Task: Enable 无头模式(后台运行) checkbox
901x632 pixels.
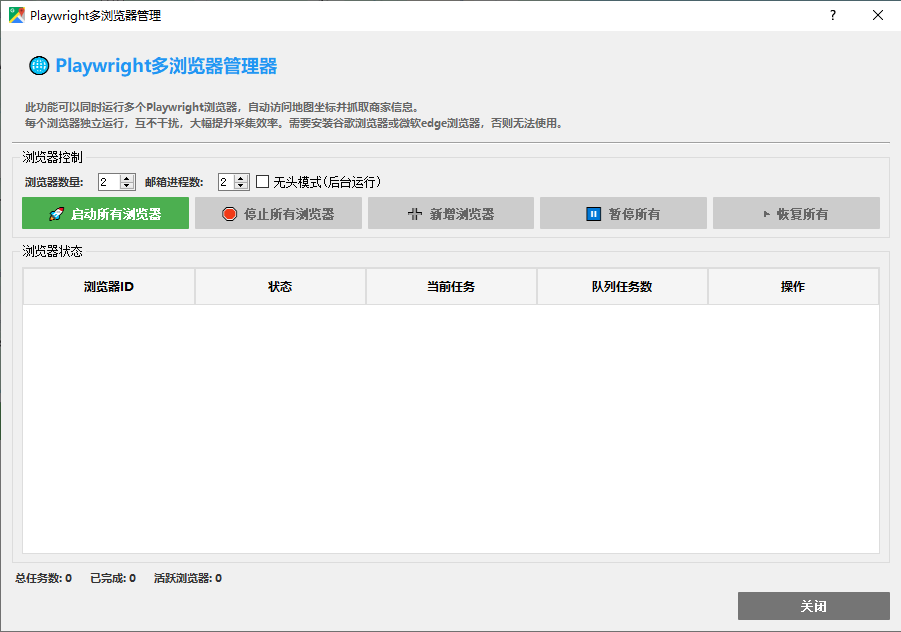Action: pyautogui.click(x=262, y=182)
